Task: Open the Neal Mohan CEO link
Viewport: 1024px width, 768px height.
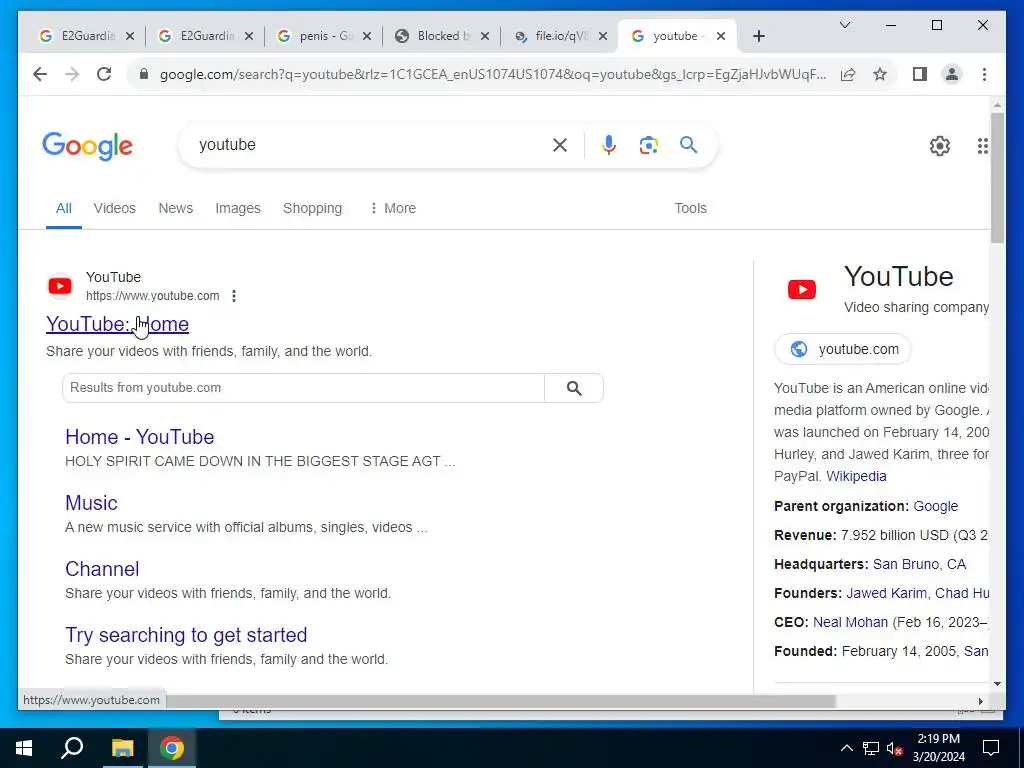Action: [x=850, y=622]
